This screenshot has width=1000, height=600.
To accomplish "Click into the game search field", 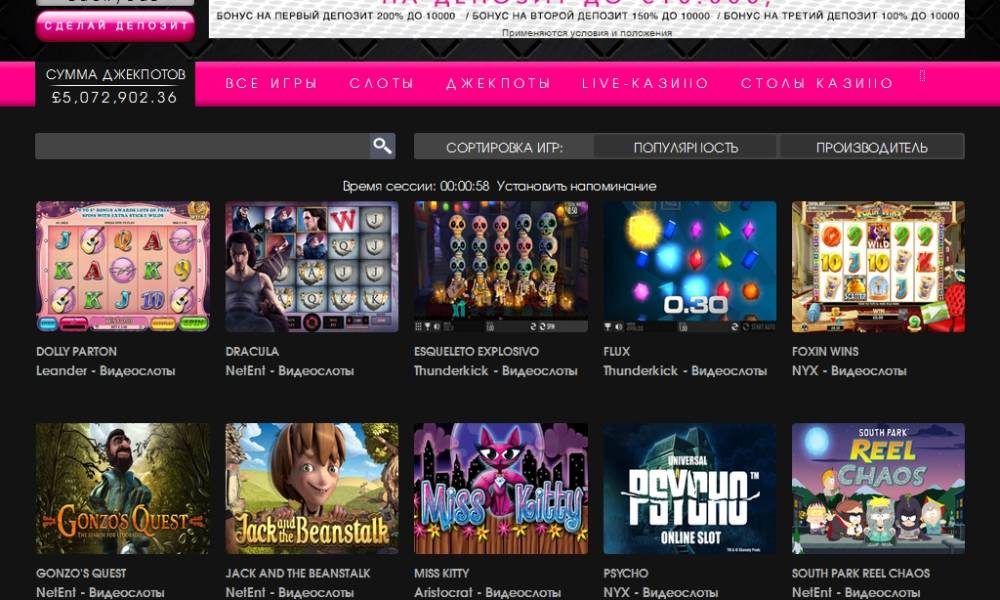I will click(x=203, y=146).
